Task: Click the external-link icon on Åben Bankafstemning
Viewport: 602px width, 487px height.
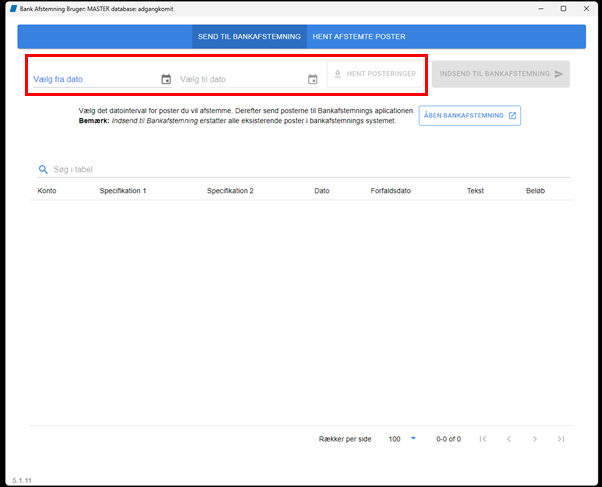Action: pyautogui.click(x=512, y=116)
